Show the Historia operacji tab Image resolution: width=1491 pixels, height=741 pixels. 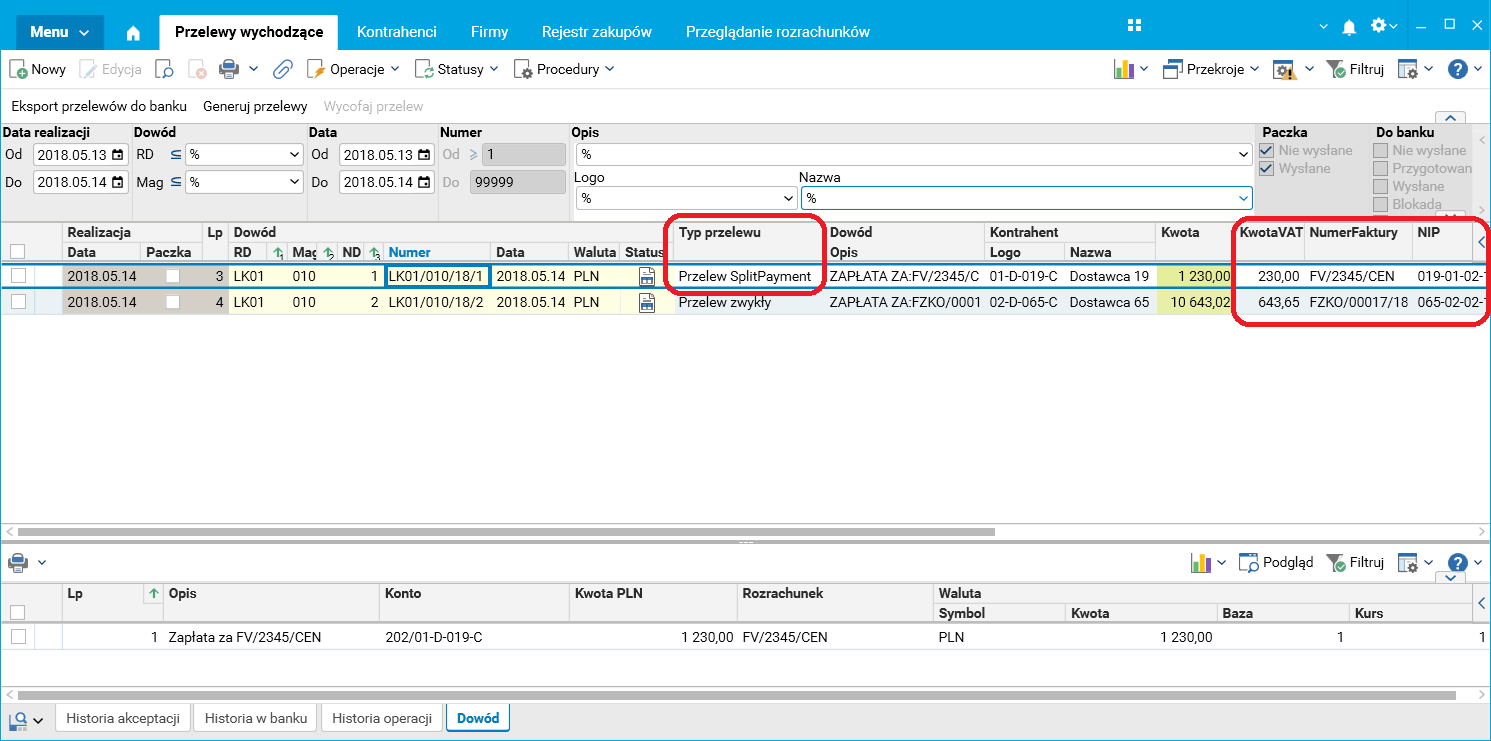[382, 718]
